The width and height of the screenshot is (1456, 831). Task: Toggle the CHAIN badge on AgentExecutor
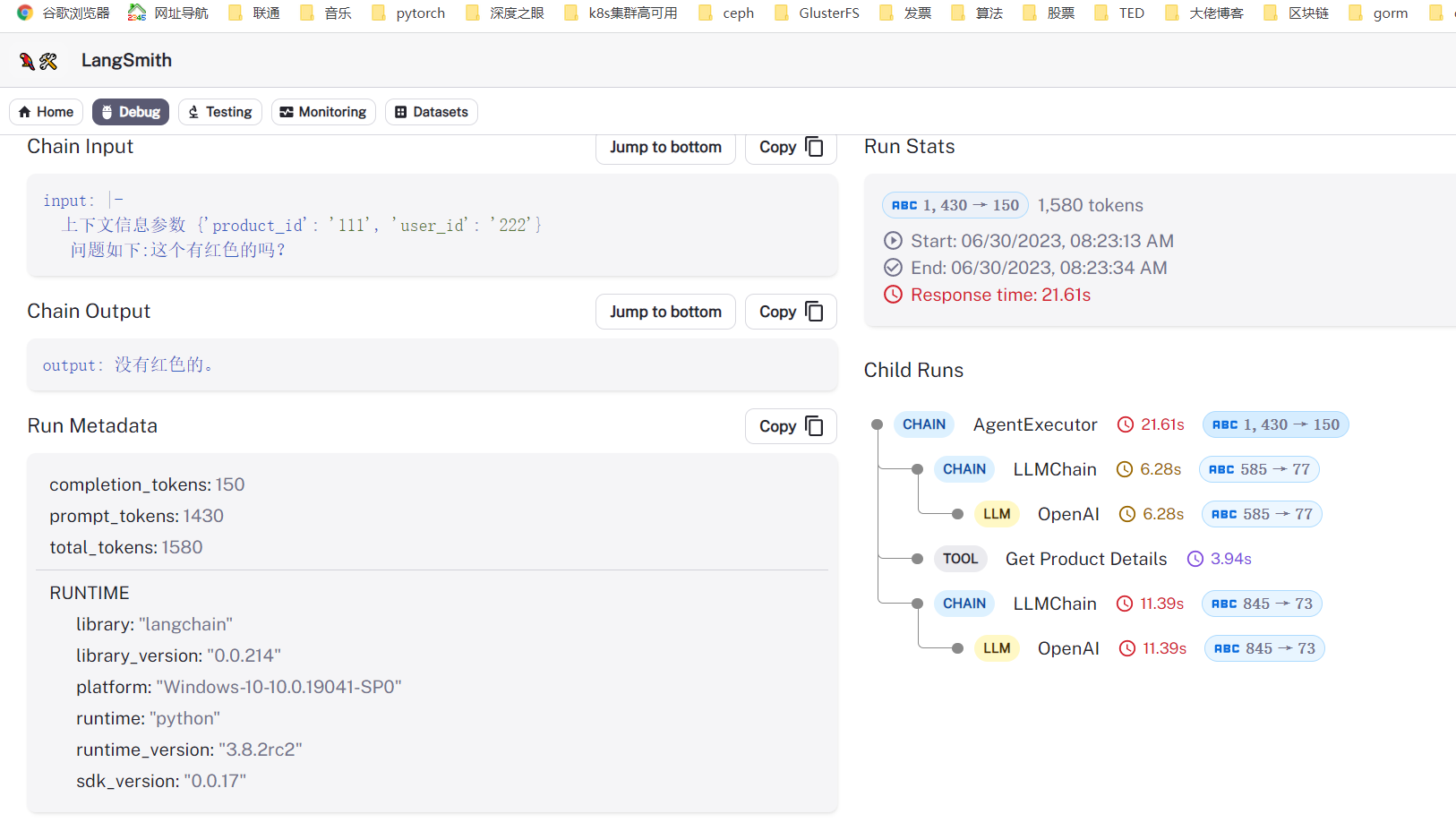[923, 424]
